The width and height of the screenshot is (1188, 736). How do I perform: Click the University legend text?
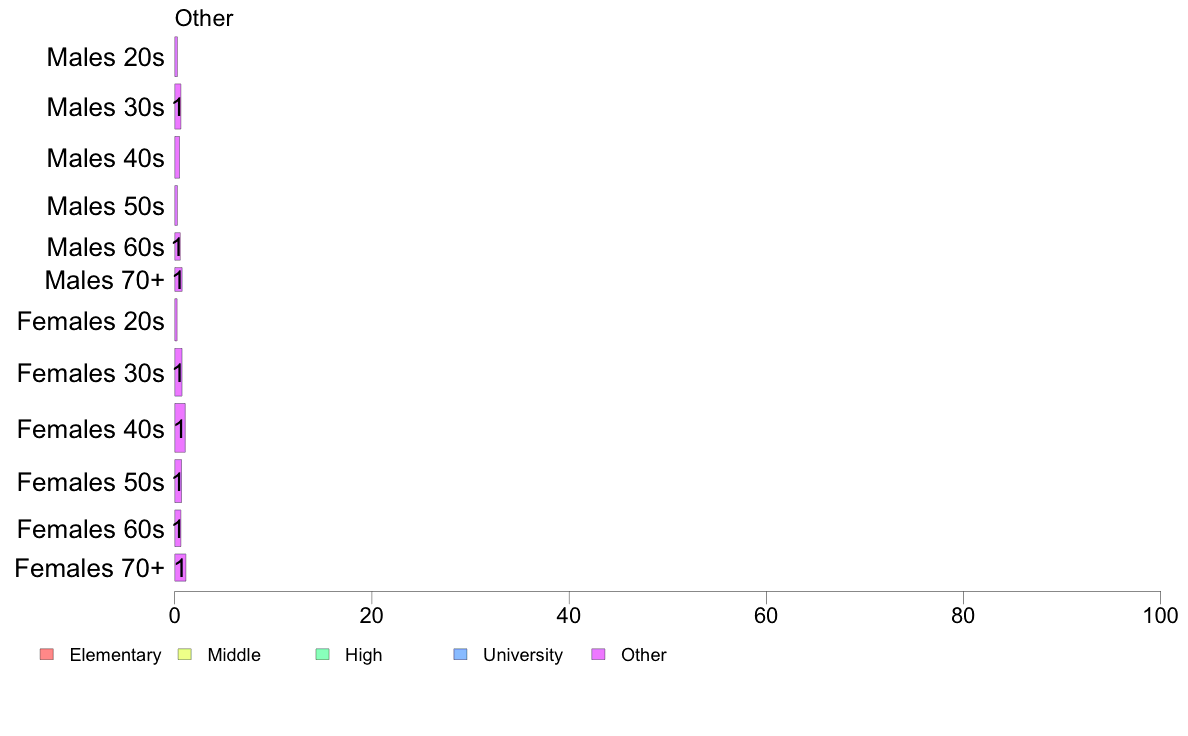point(523,655)
